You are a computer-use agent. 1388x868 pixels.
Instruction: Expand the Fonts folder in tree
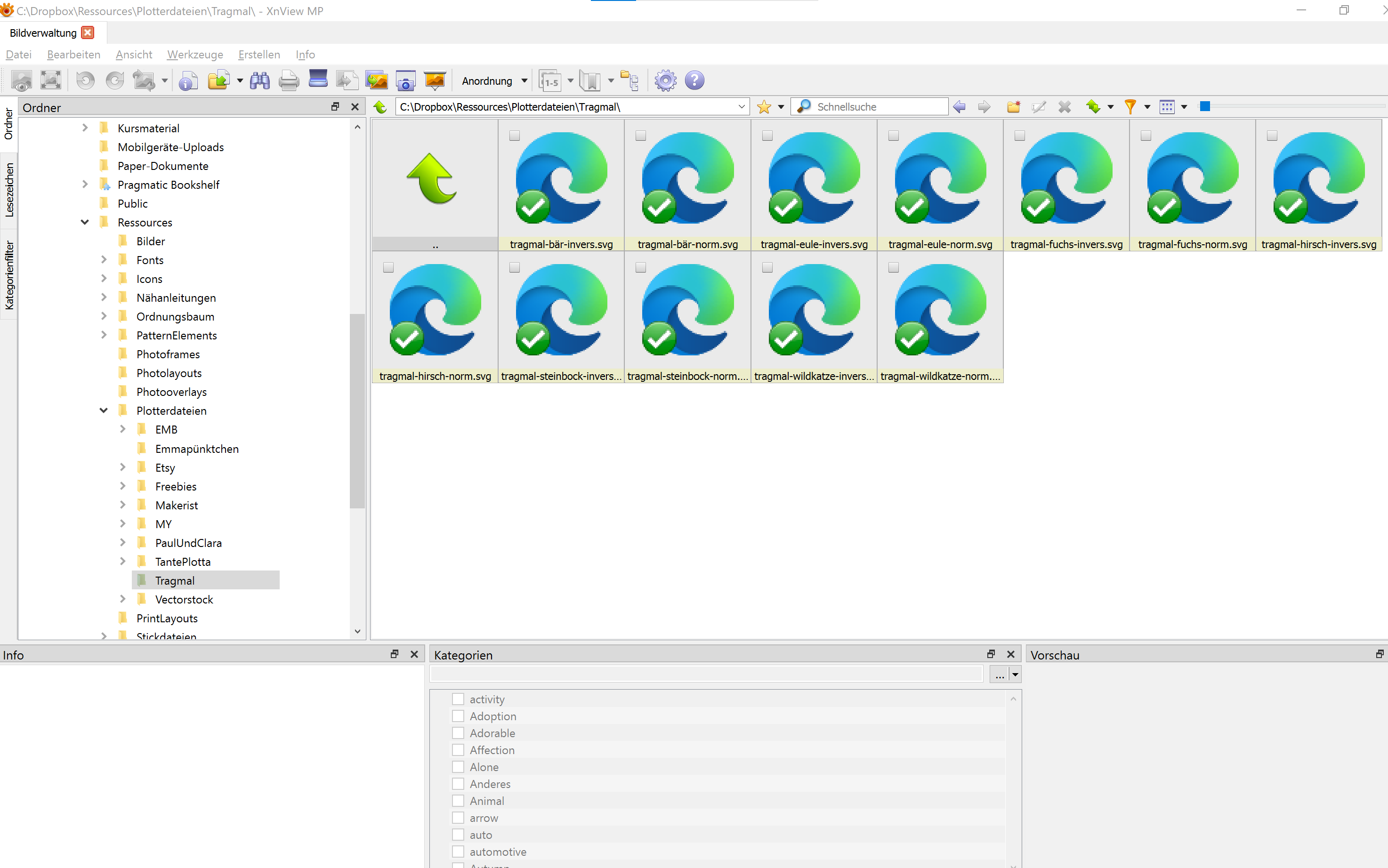point(104,260)
